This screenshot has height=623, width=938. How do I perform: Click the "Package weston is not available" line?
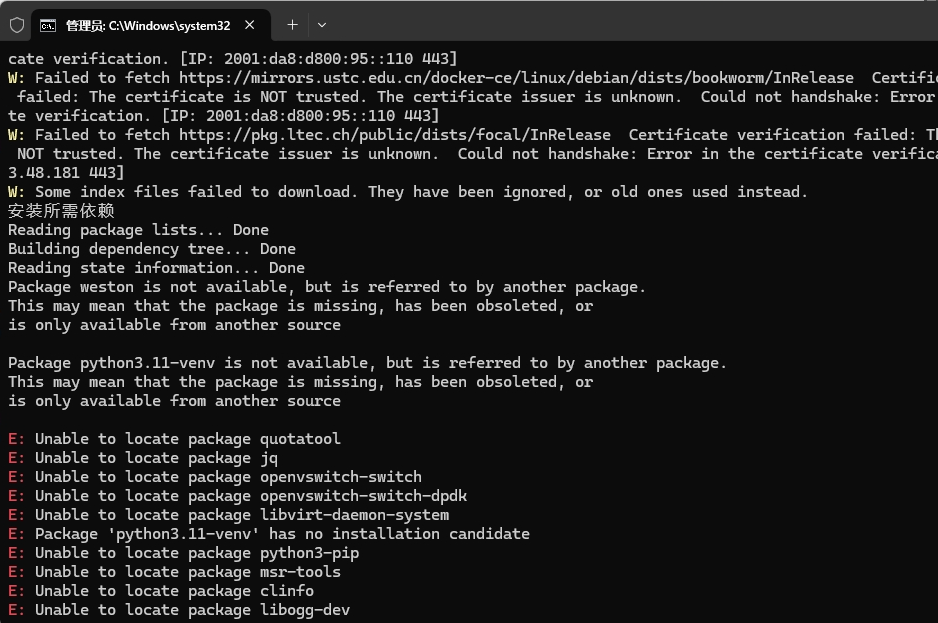(327, 287)
